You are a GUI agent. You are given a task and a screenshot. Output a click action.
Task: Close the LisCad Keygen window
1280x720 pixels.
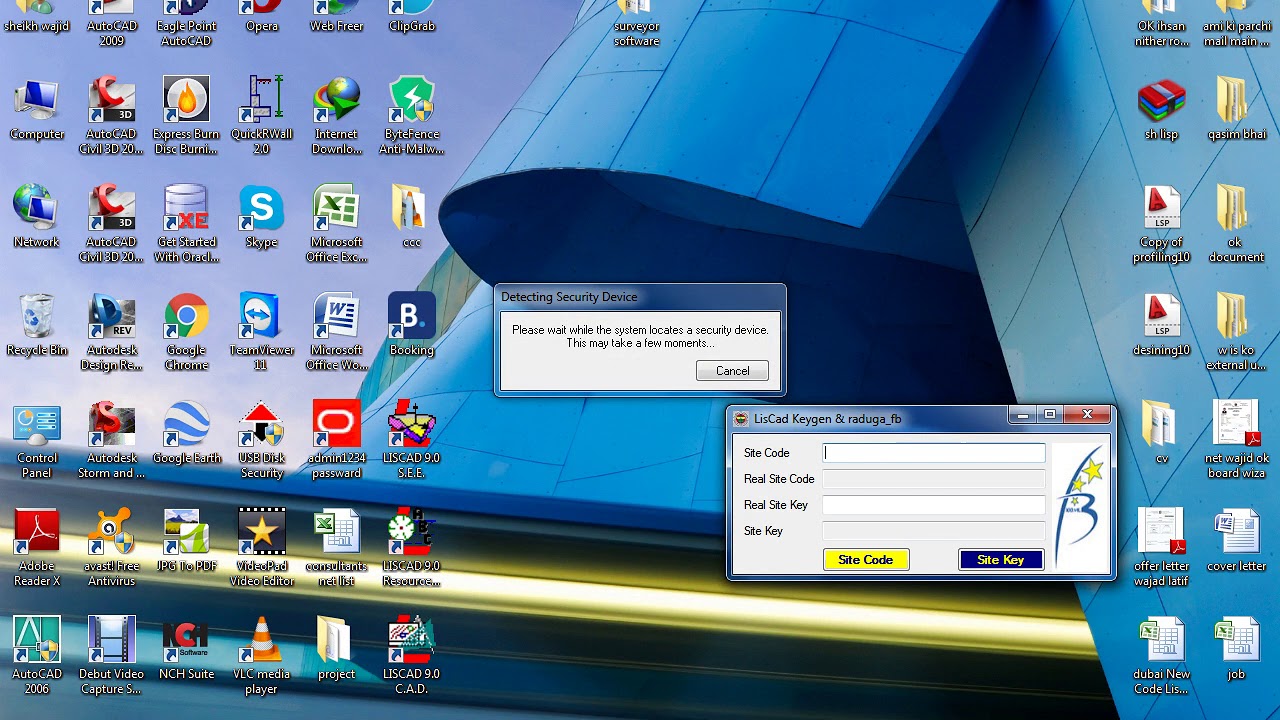pos(1086,415)
